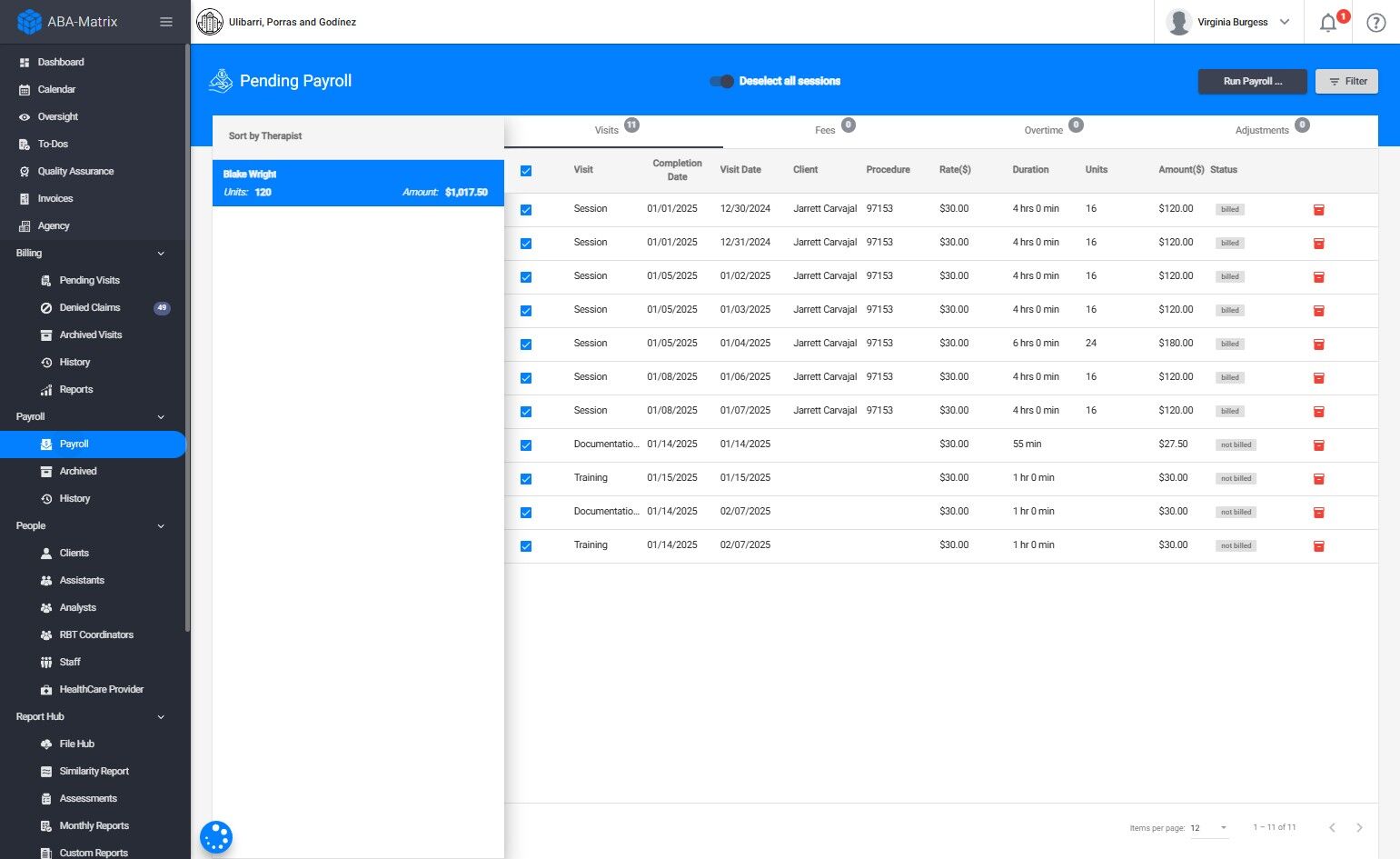Viewport: 1400px width, 859px height.
Task: Select the Blake Wright therapist card
Action: coord(358,183)
